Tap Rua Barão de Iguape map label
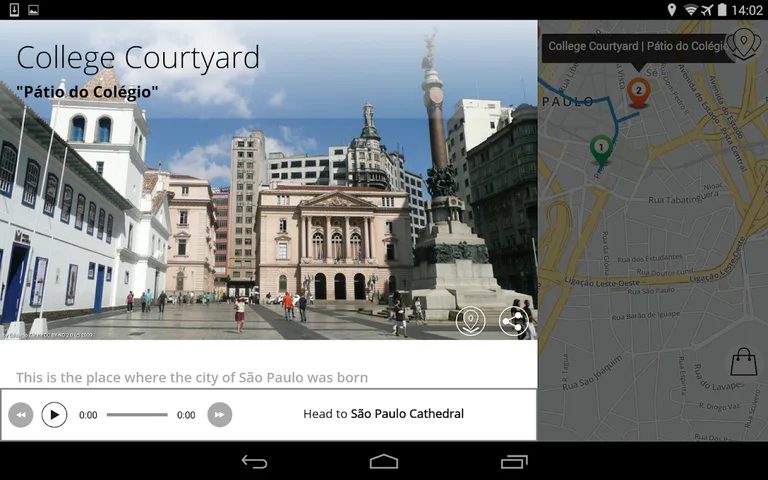Image resolution: width=768 pixels, height=480 pixels. [x=646, y=316]
